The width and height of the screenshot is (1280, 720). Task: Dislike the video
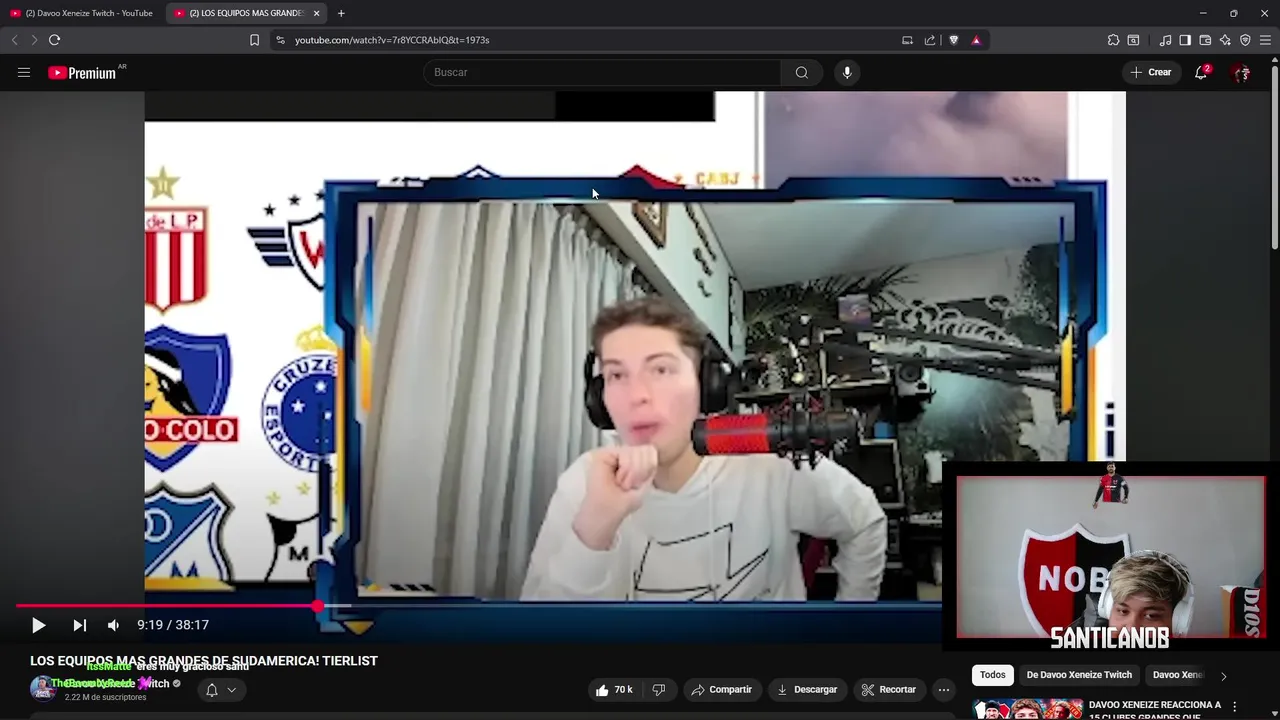pos(659,690)
